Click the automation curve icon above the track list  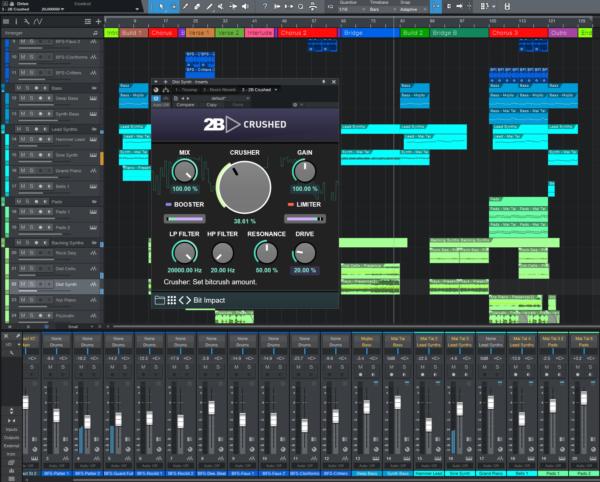pyautogui.click(x=38, y=21)
